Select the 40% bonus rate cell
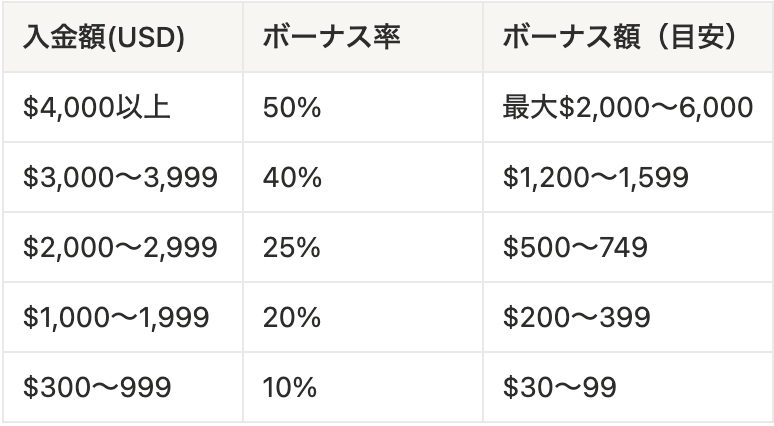 click(x=292, y=177)
